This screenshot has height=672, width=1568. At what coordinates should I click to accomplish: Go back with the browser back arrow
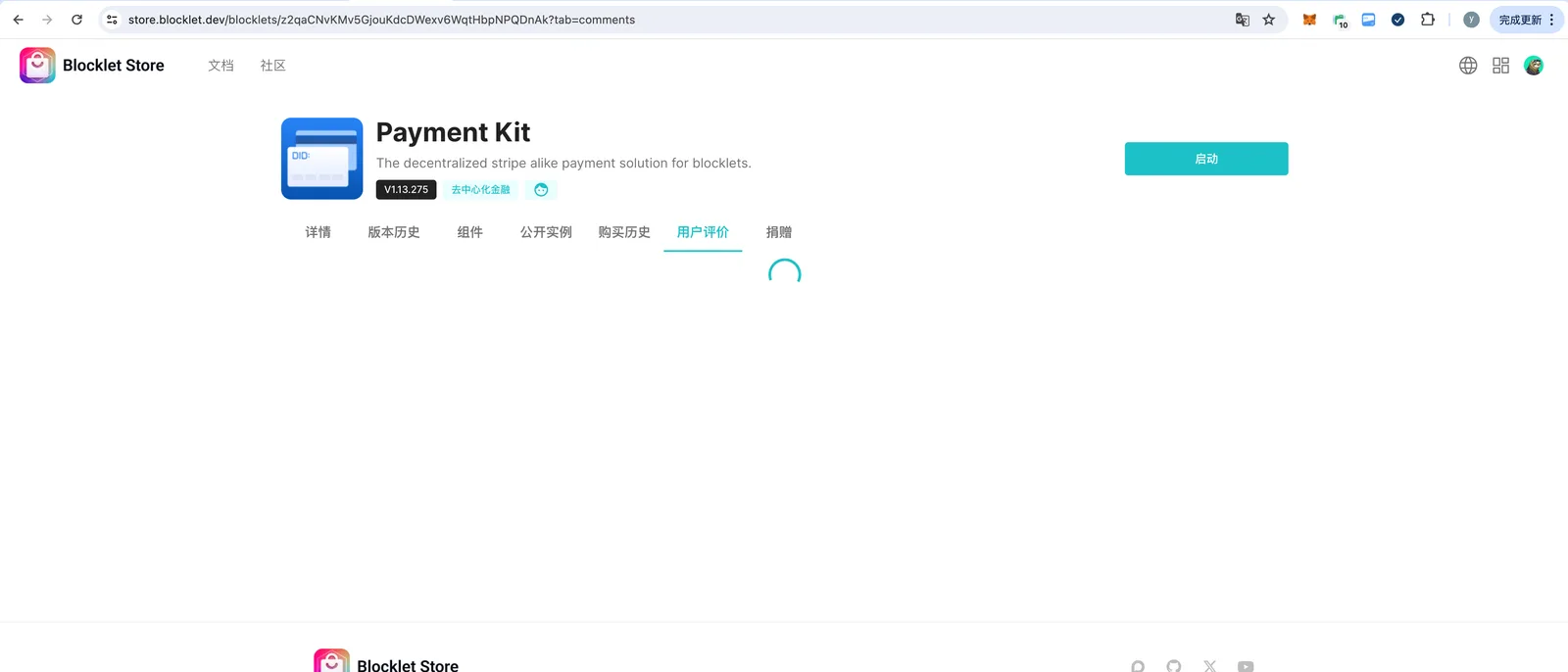(18, 20)
